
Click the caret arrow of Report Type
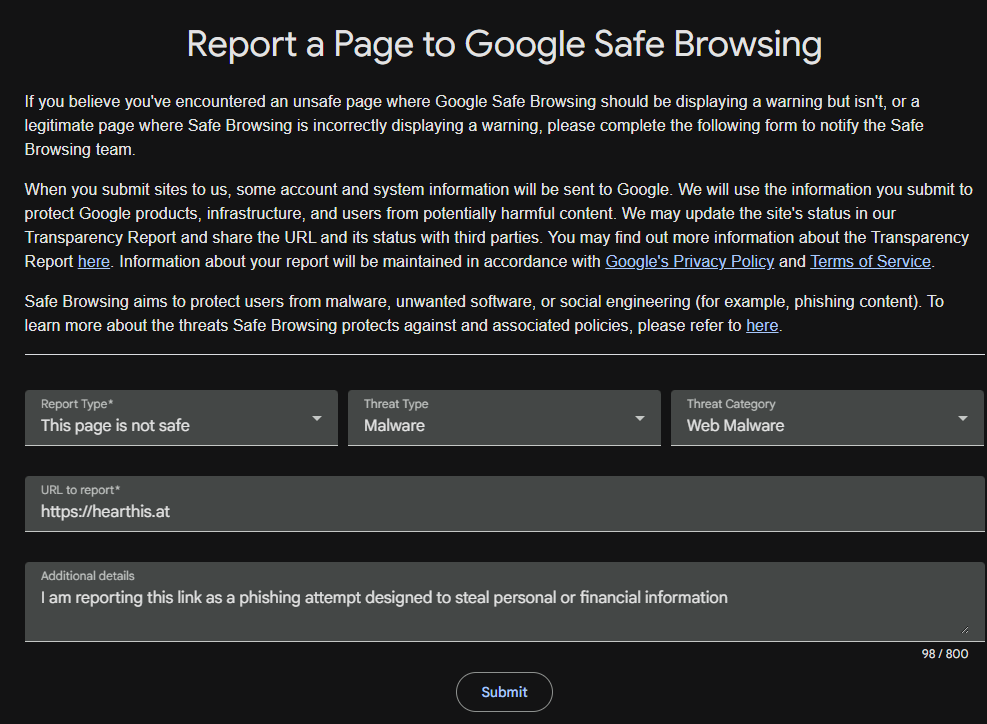pos(317,419)
